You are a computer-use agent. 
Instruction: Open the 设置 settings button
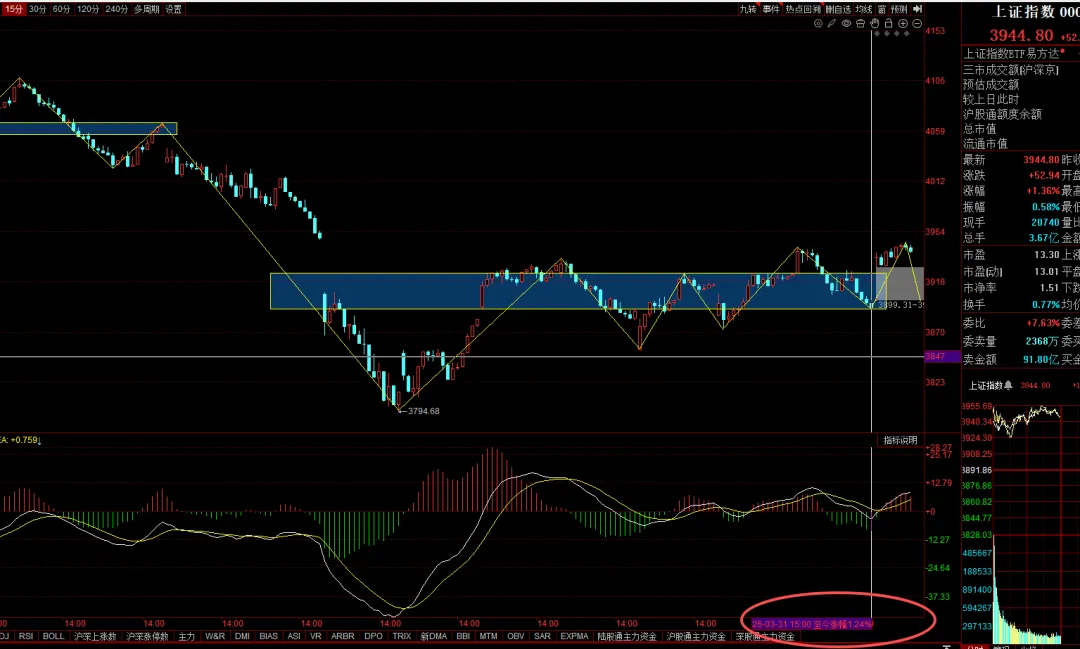(x=174, y=9)
